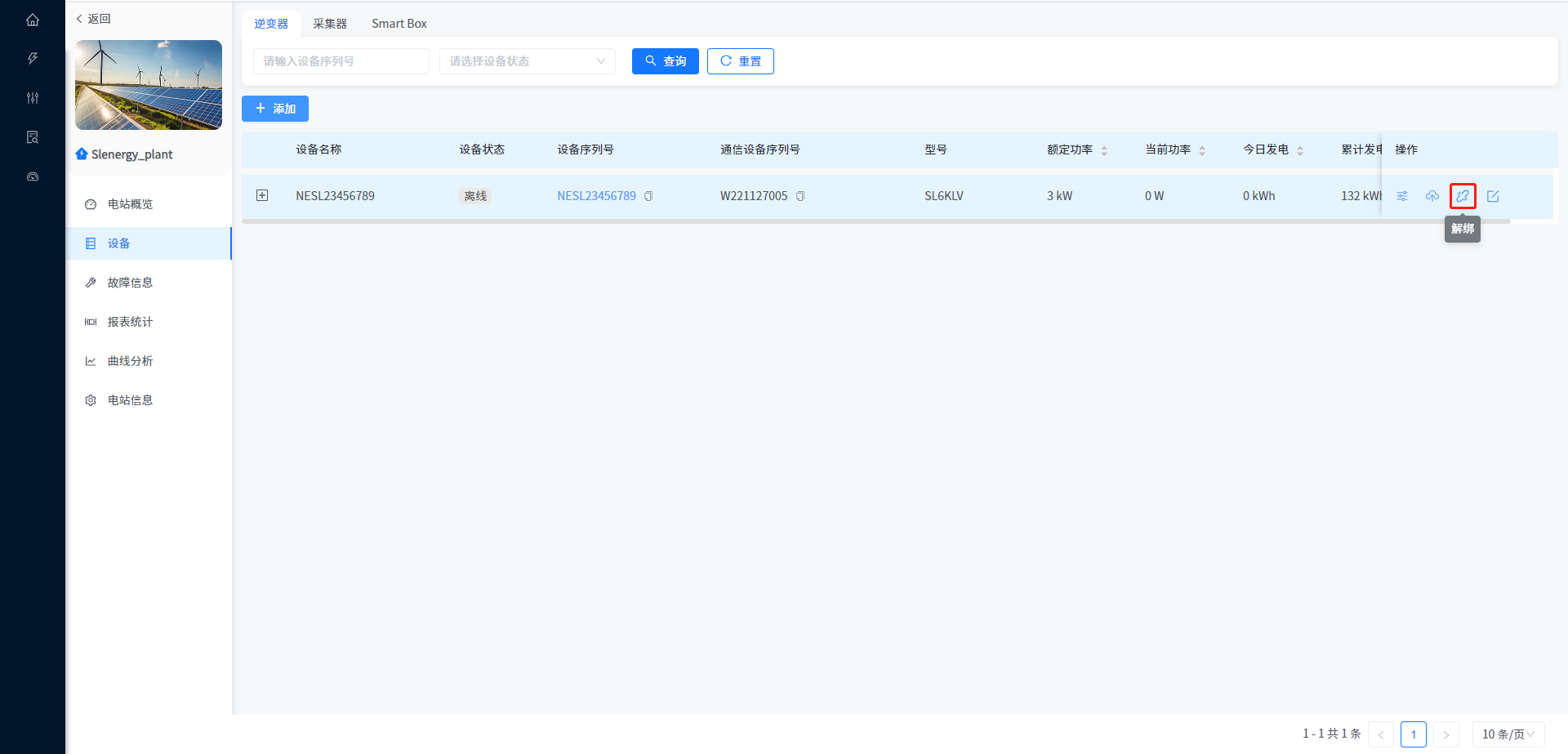Image resolution: width=1568 pixels, height=754 pixels.
Task: Click the unbind (解绑) device icon
Action: click(x=1462, y=196)
